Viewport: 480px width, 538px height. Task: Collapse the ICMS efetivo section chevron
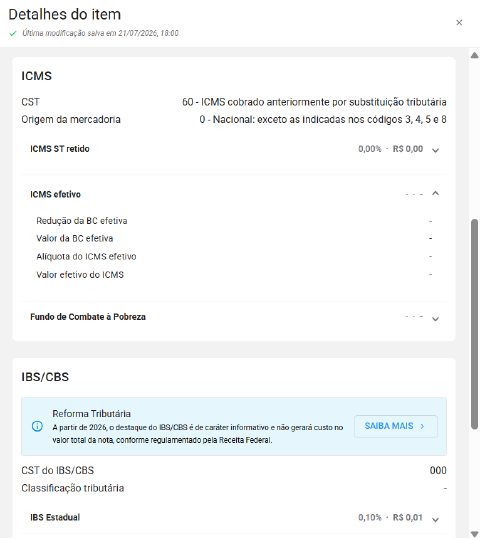coord(435,194)
